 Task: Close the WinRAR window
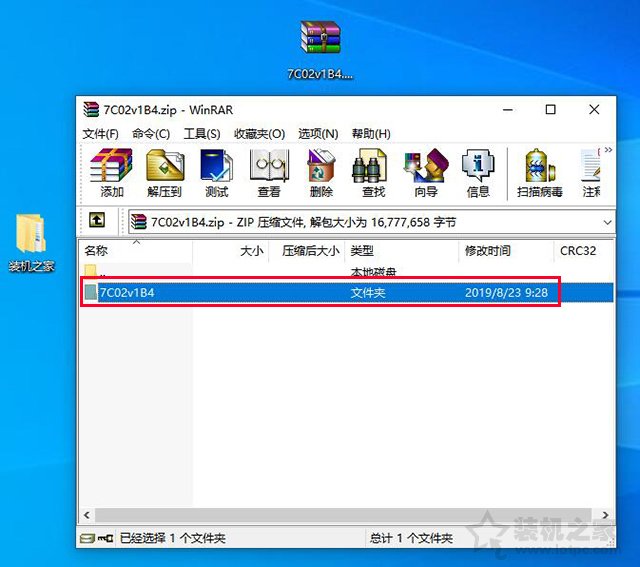[x=594, y=109]
